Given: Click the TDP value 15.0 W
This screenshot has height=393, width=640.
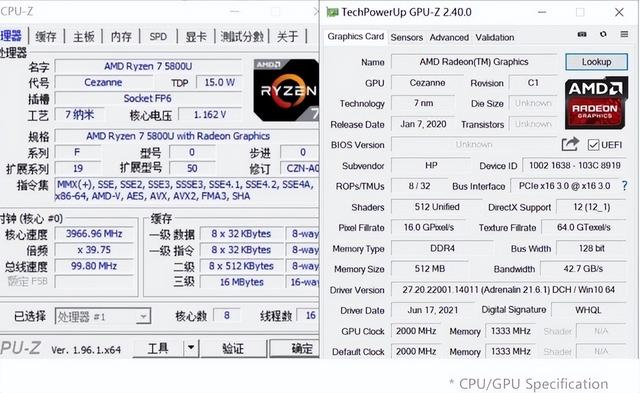Looking at the screenshot, I should [x=219, y=82].
